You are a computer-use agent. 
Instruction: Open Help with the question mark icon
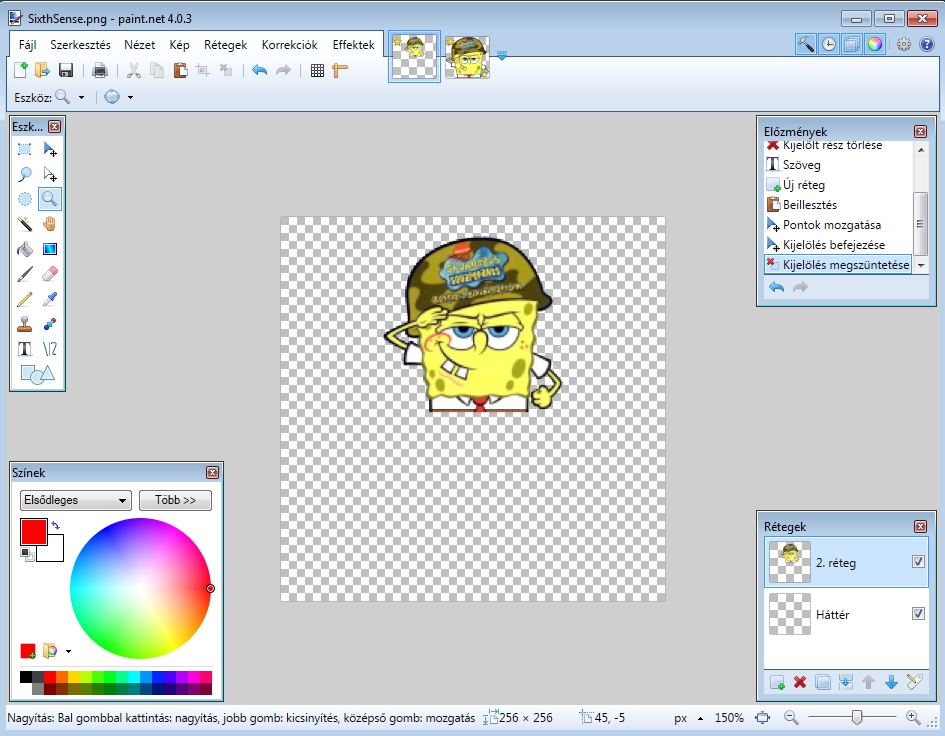[x=927, y=44]
